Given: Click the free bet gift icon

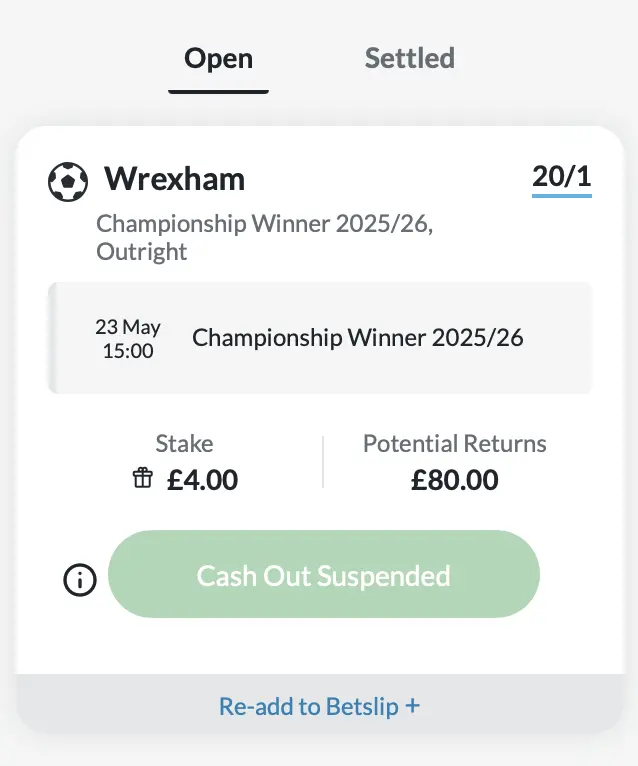Looking at the screenshot, I should click(142, 479).
